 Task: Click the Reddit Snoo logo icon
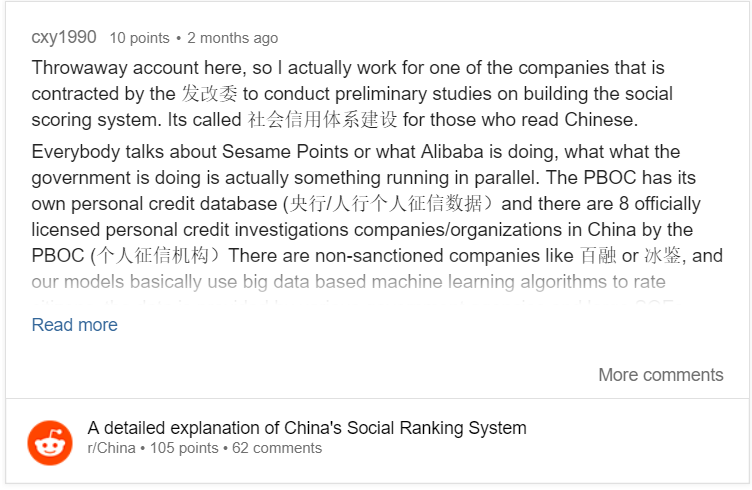tap(50, 443)
